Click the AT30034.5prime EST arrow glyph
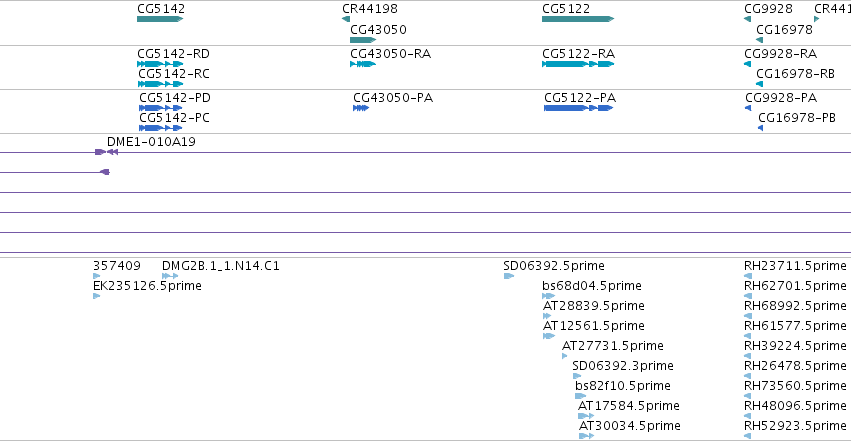 coord(586,436)
